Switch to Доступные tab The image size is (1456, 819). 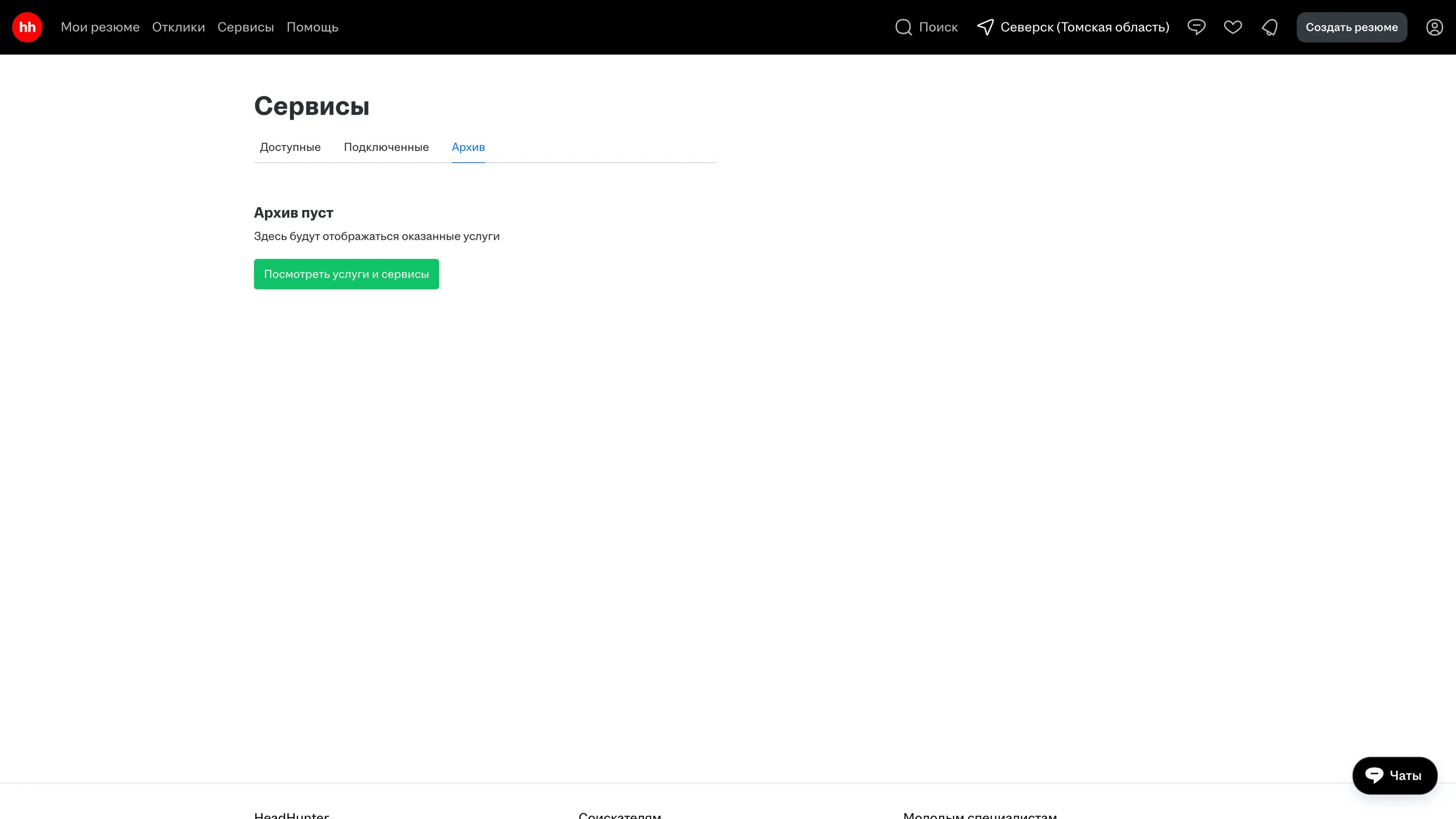[x=290, y=147]
